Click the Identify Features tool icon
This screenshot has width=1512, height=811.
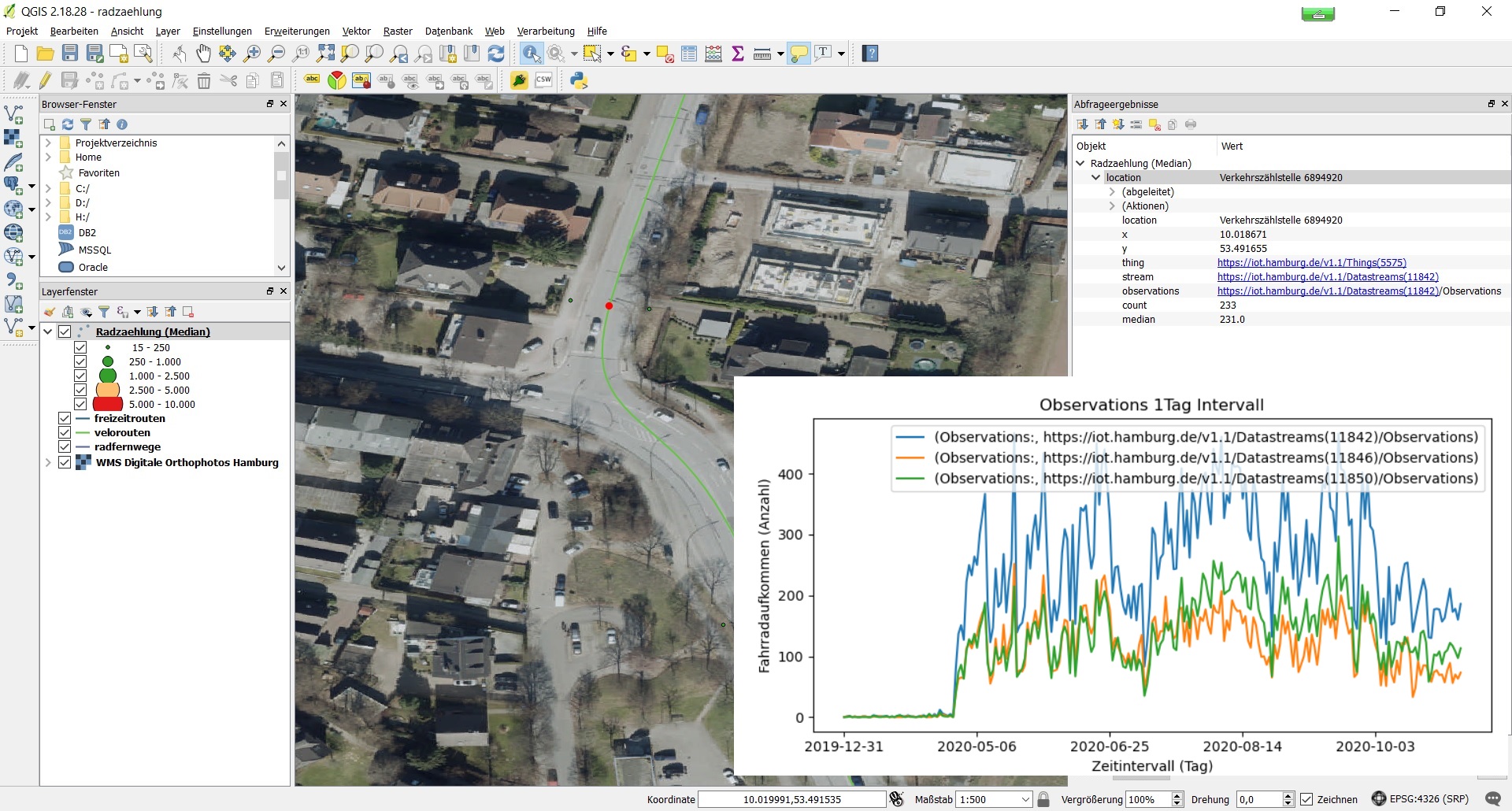tap(532, 54)
